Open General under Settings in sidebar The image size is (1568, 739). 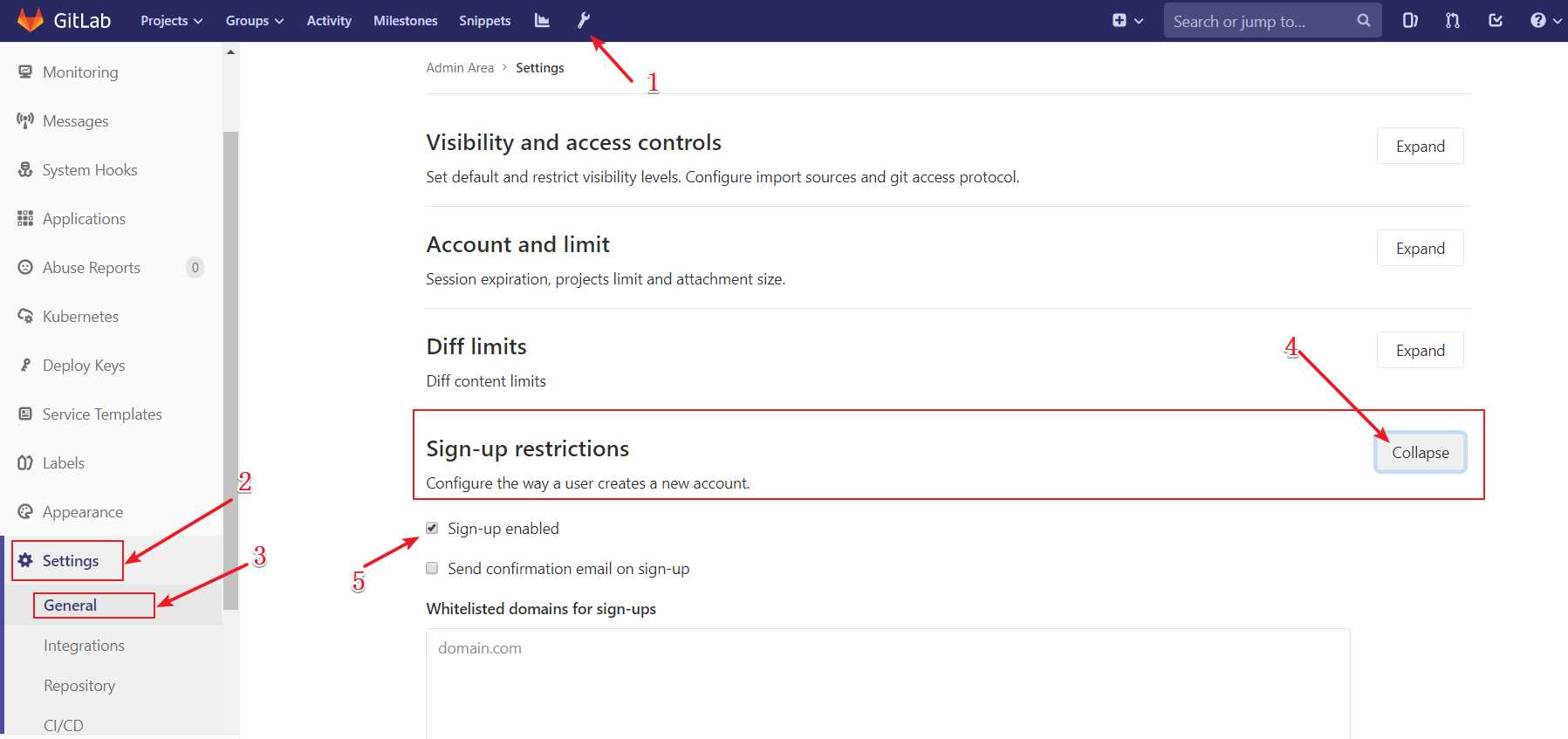(71, 605)
